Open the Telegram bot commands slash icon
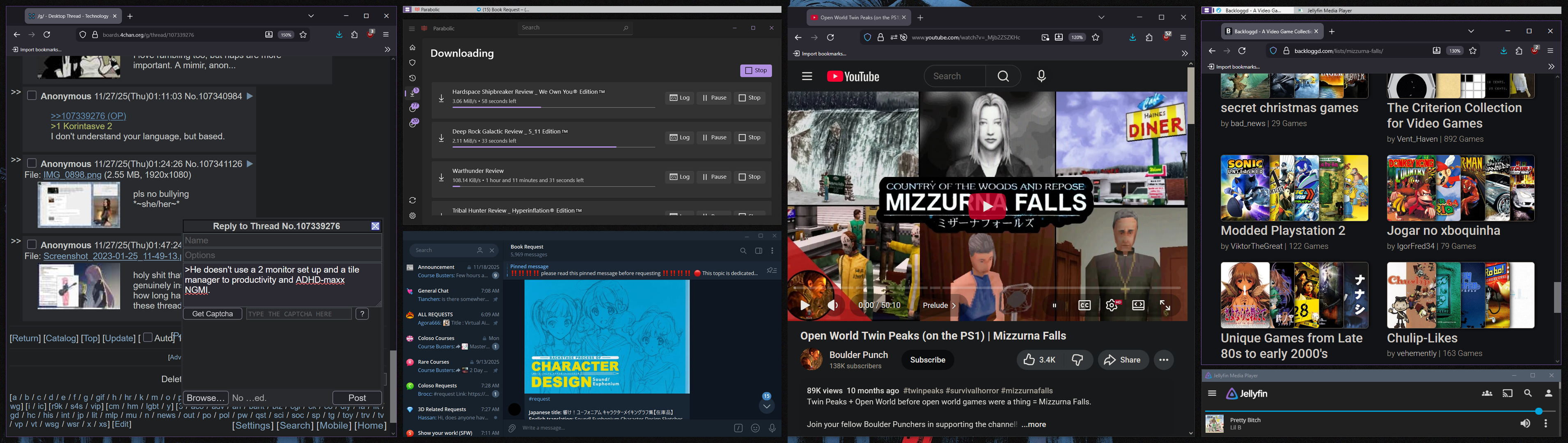 click(738, 428)
